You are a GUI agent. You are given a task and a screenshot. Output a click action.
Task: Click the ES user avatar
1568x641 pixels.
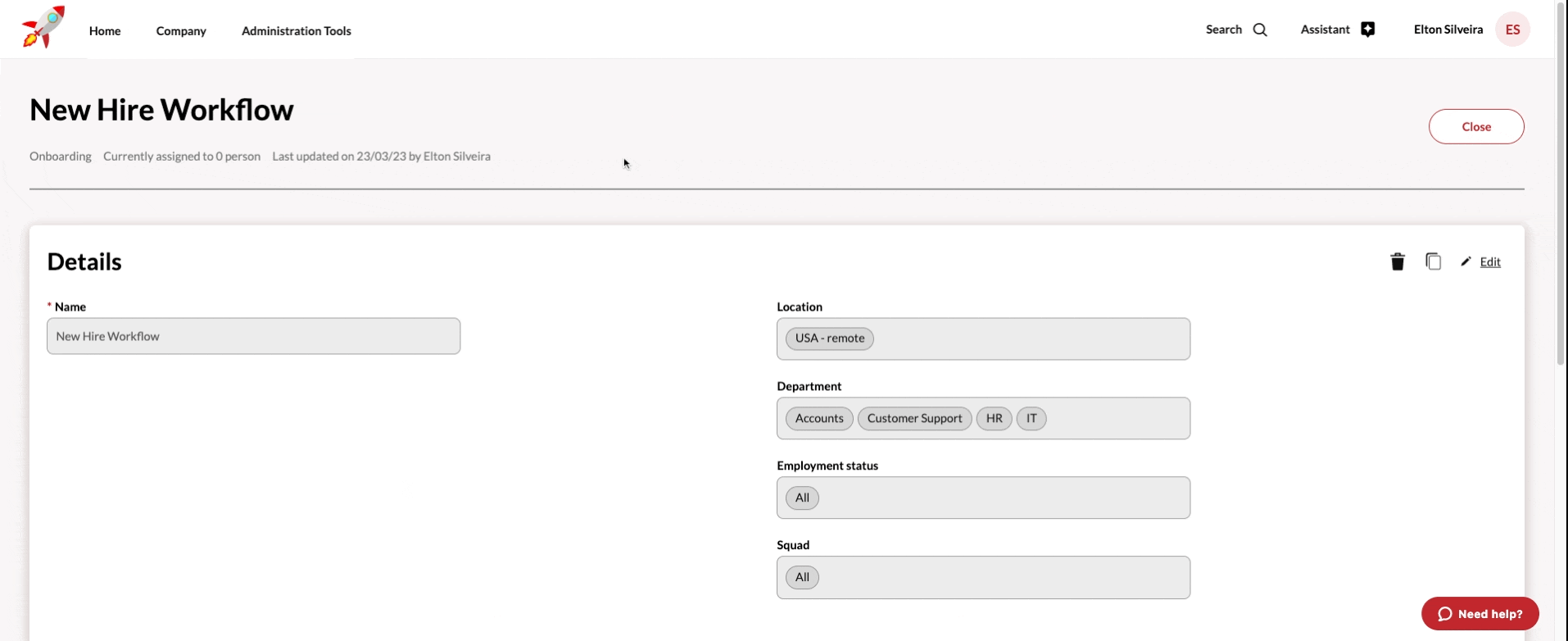(x=1511, y=30)
